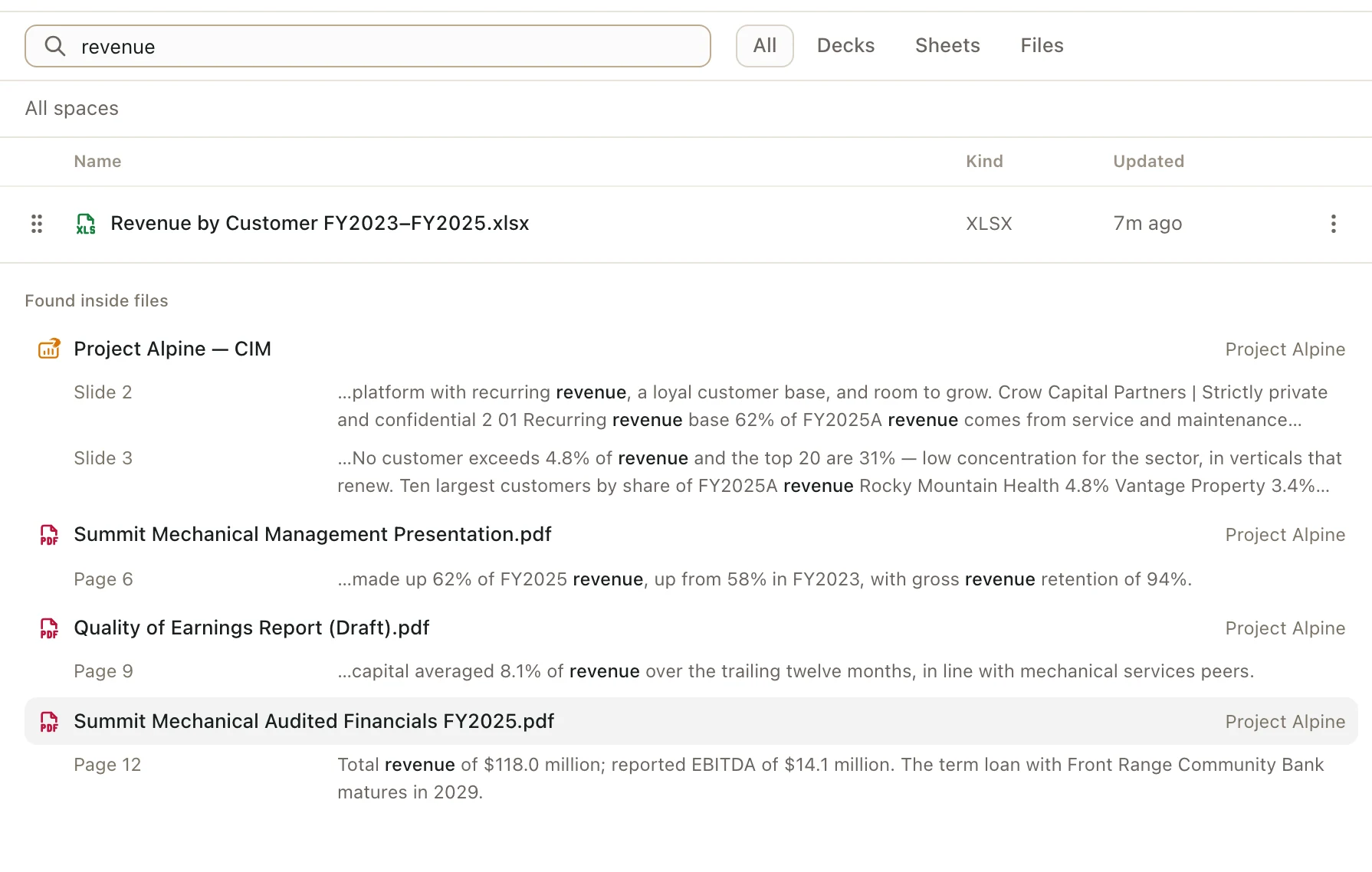Go to Page 12 of Audited Financials
The image size is (1372, 872).
[107, 765]
